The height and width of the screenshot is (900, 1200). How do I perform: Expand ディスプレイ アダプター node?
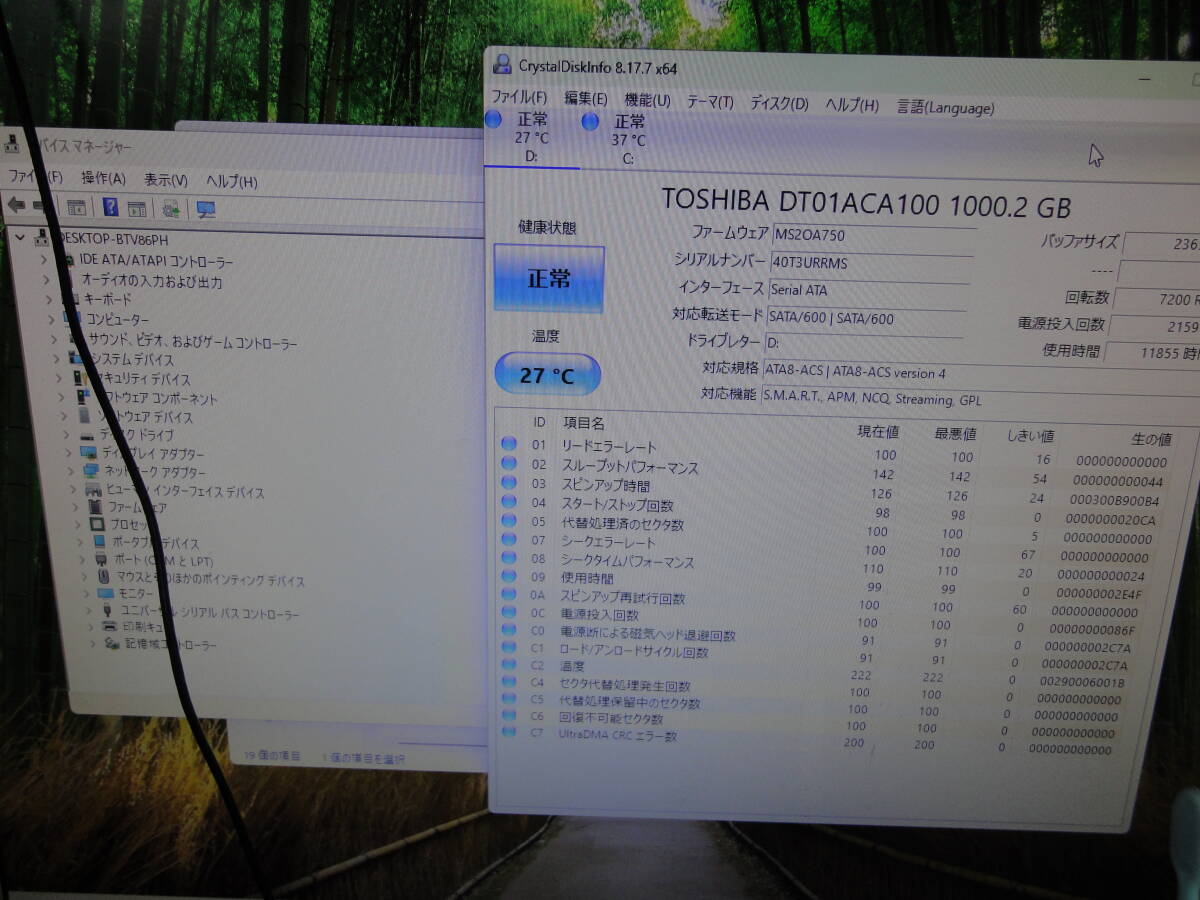(x=69, y=453)
